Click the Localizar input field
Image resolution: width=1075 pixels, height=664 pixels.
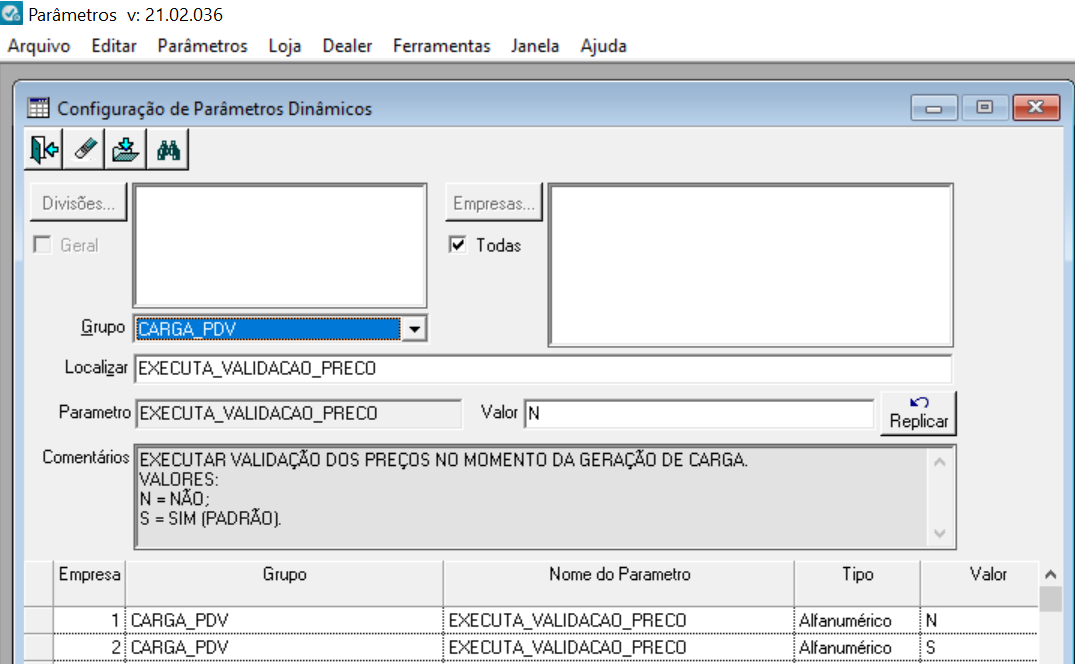[x=543, y=369]
